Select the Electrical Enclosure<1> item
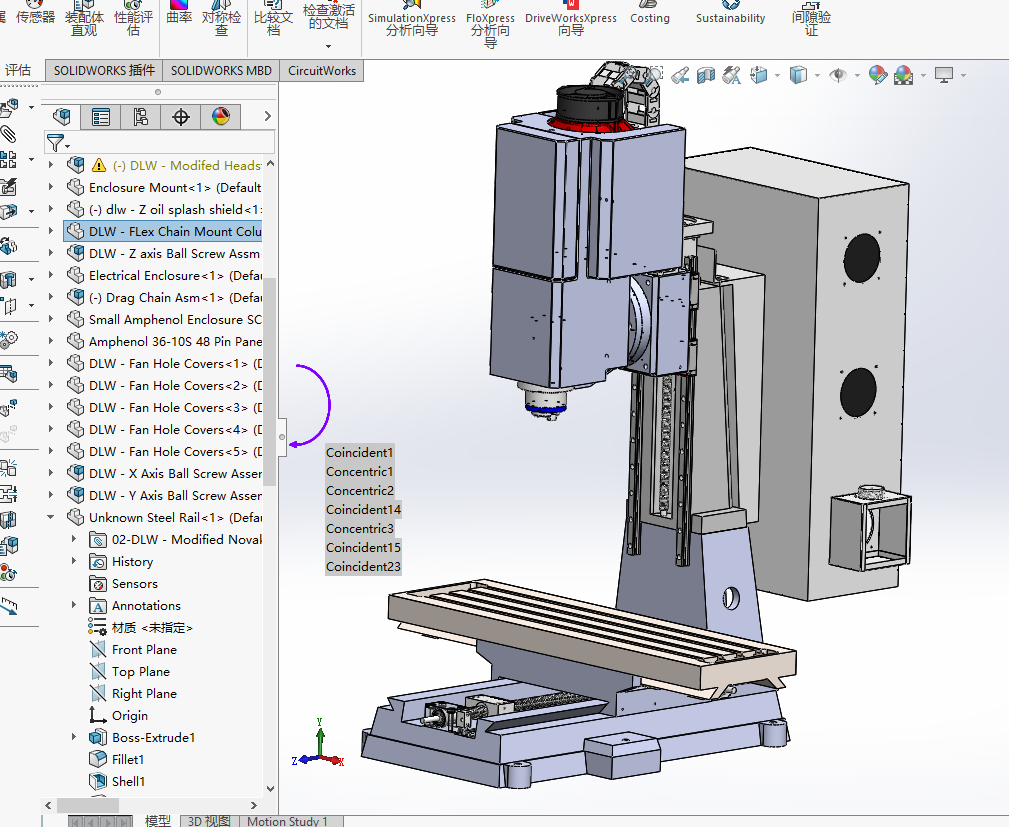Image resolution: width=1009 pixels, height=827 pixels. coord(165,275)
